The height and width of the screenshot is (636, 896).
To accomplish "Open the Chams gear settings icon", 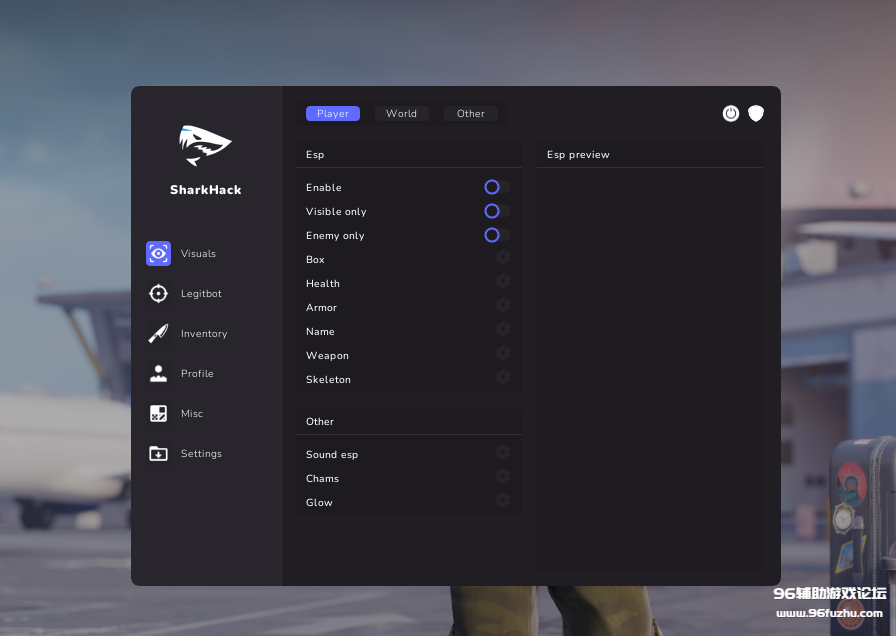I will pos(503,477).
